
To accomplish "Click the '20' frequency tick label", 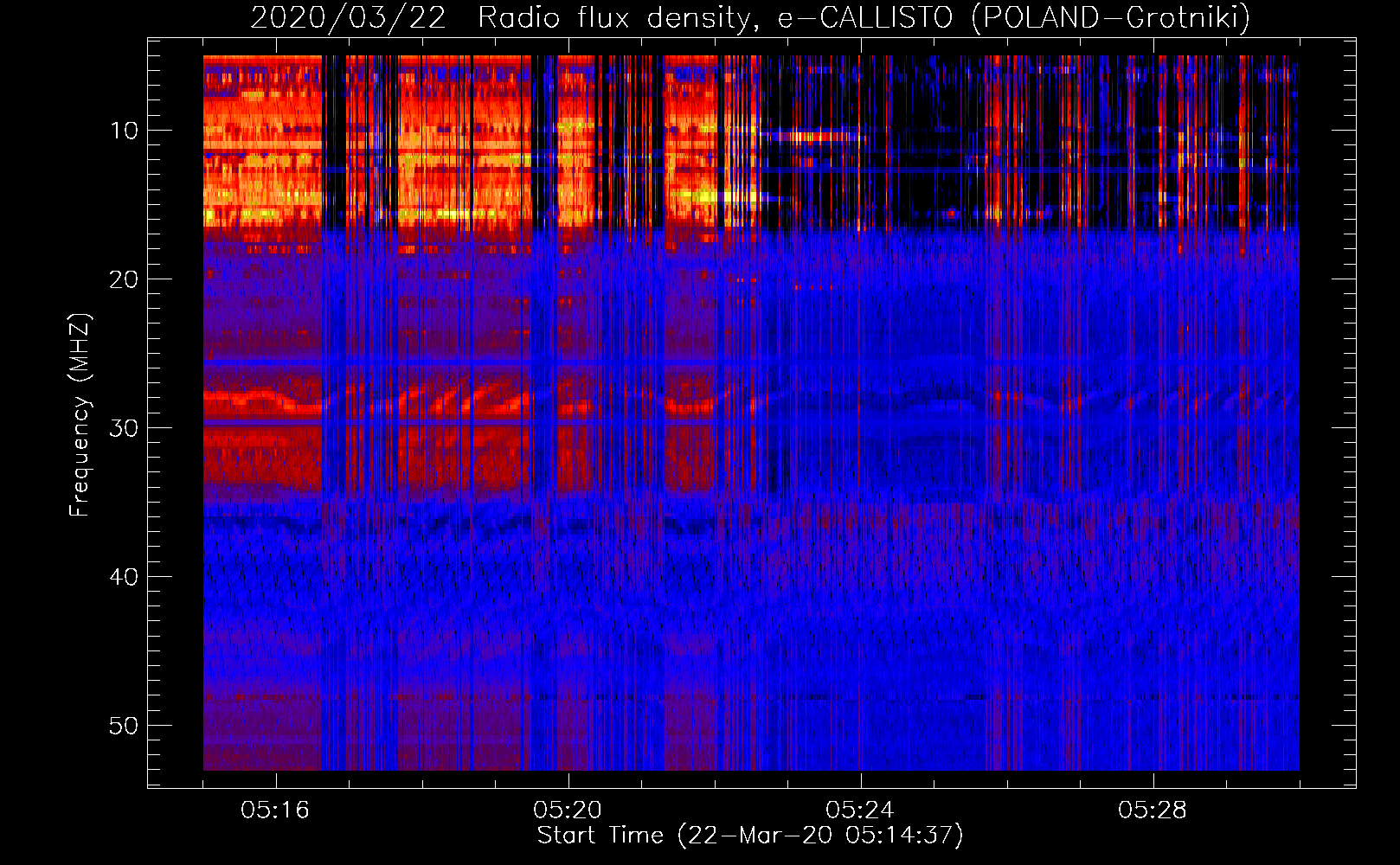I will 125,279.
